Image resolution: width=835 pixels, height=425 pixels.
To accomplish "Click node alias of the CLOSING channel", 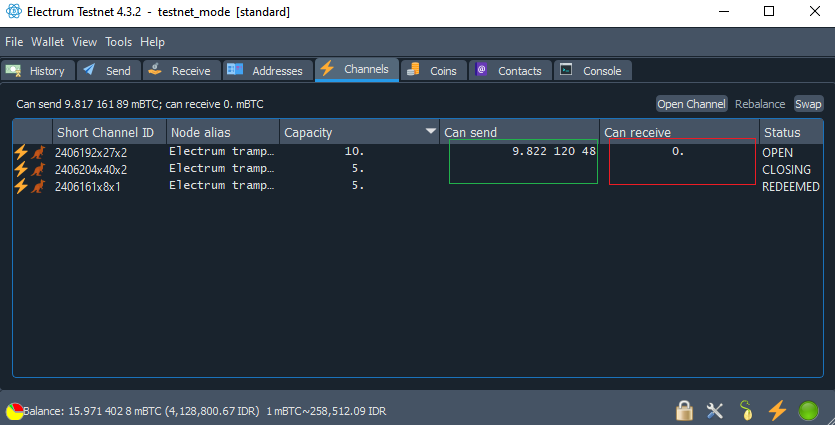I will 222,168.
